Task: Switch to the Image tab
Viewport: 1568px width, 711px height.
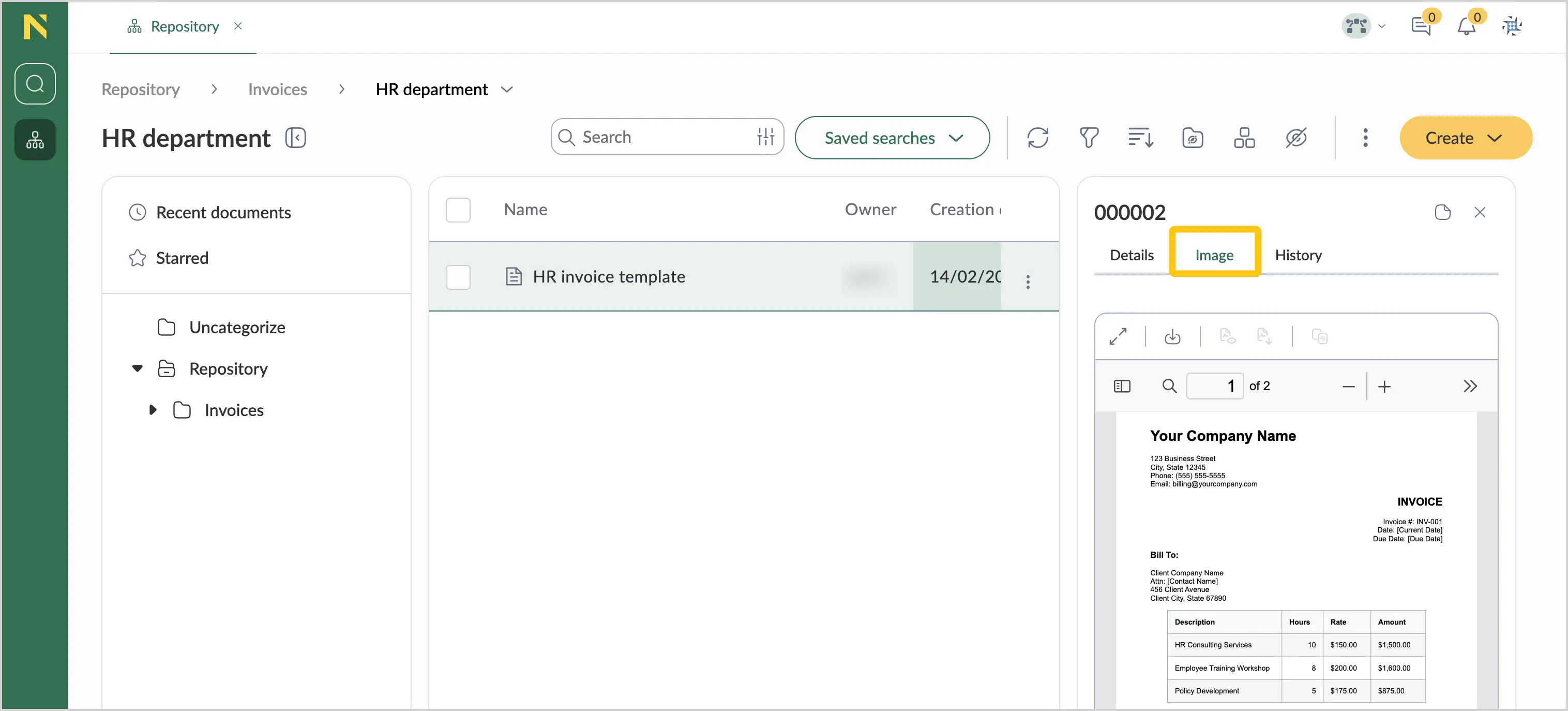Action: coord(1214,255)
